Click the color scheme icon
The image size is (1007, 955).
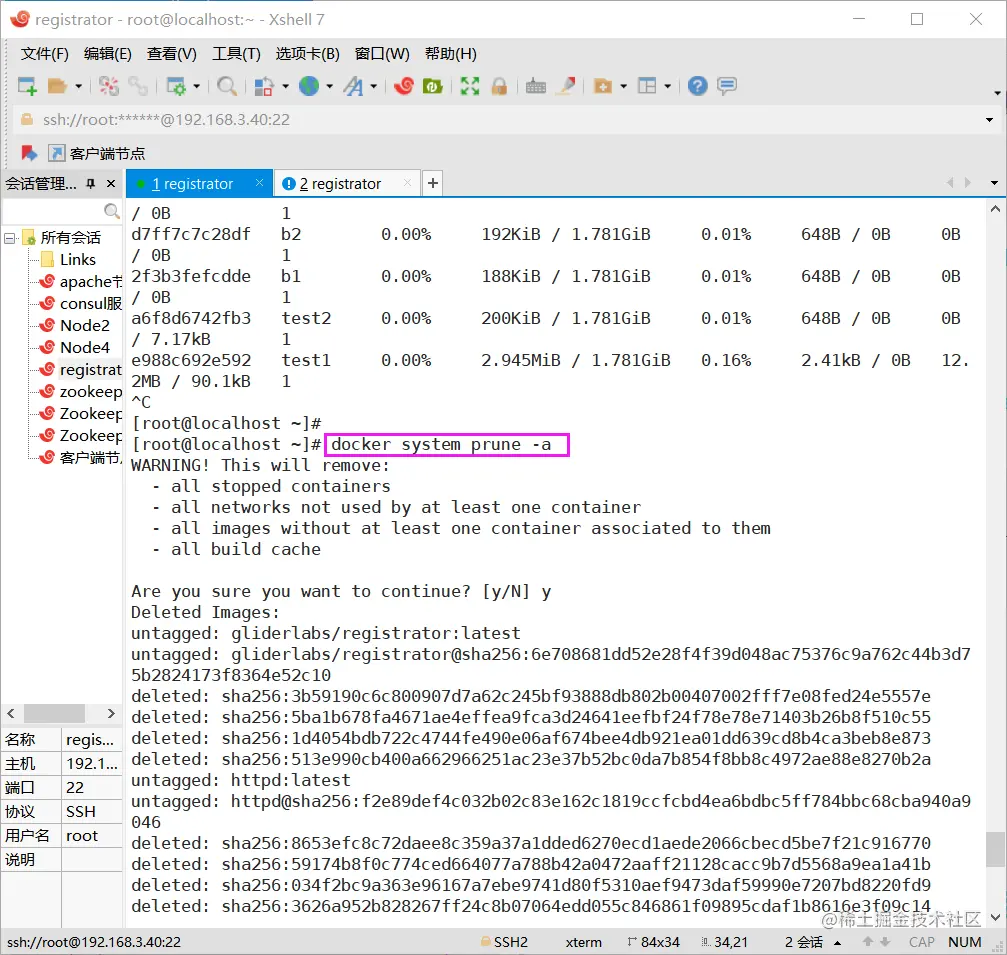click(264, 85)
